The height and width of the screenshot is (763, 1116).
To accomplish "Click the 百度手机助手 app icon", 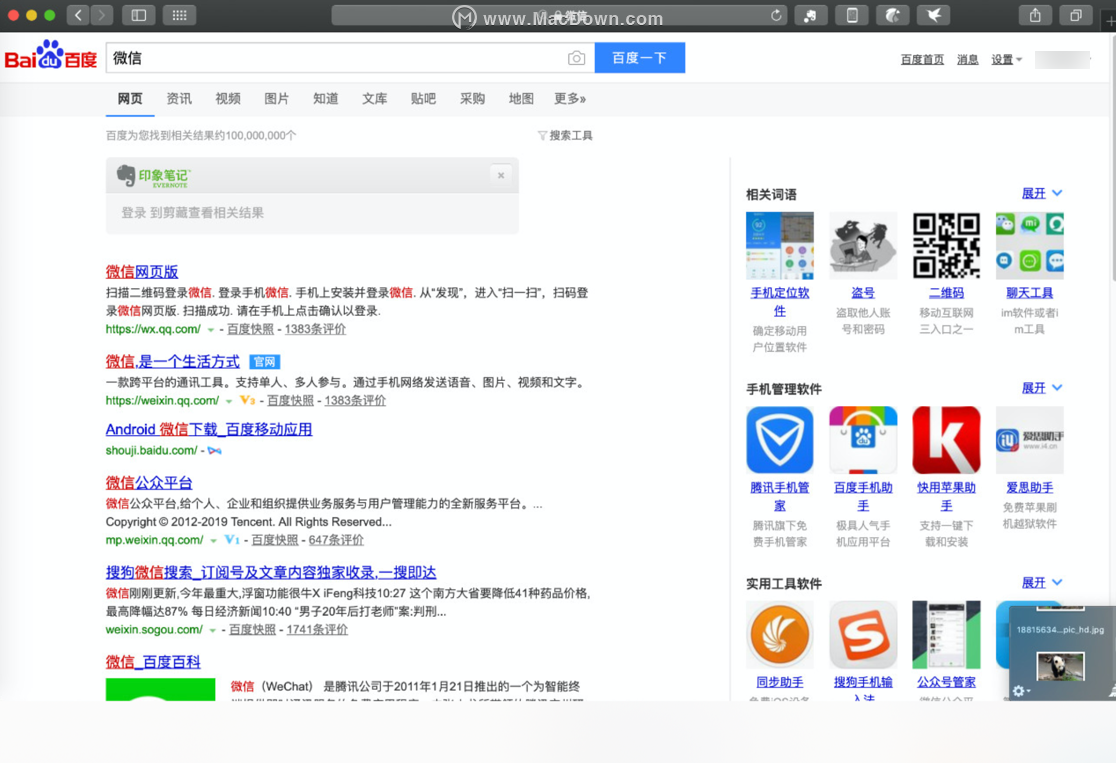I will 863,440.
